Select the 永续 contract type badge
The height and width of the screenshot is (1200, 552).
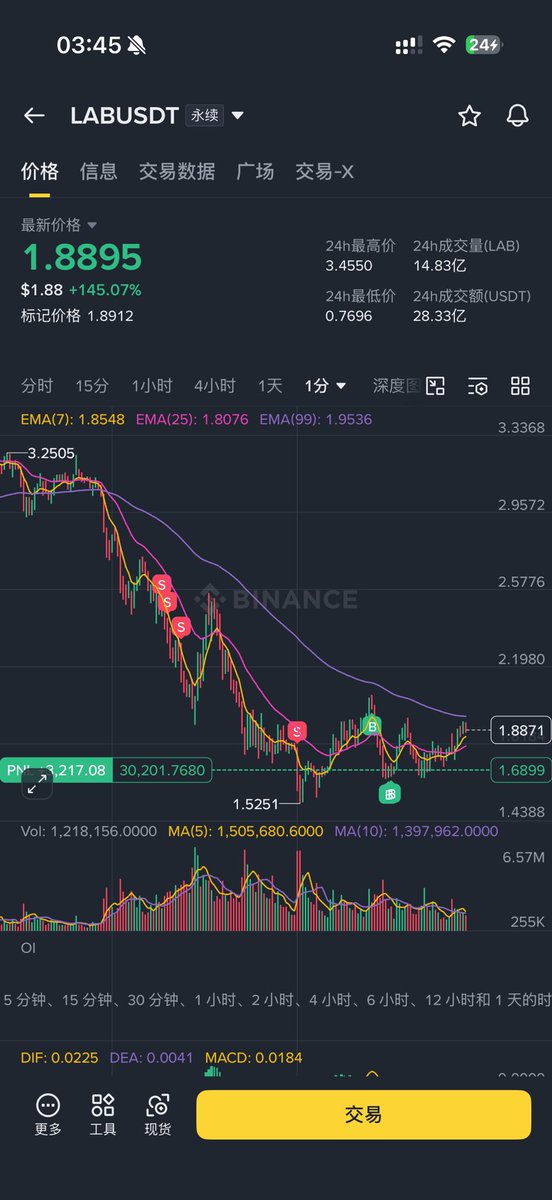[x=204, y=116]
